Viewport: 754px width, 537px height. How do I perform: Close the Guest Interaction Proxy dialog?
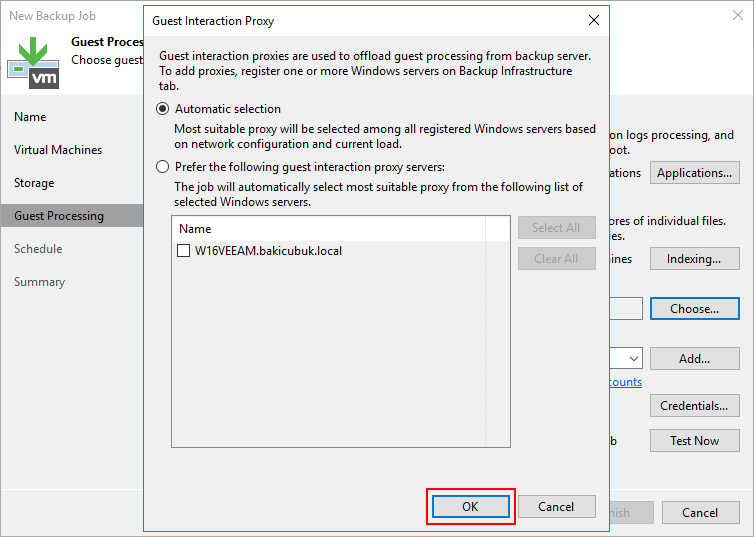pyautogui.click(x=593, y=20)
